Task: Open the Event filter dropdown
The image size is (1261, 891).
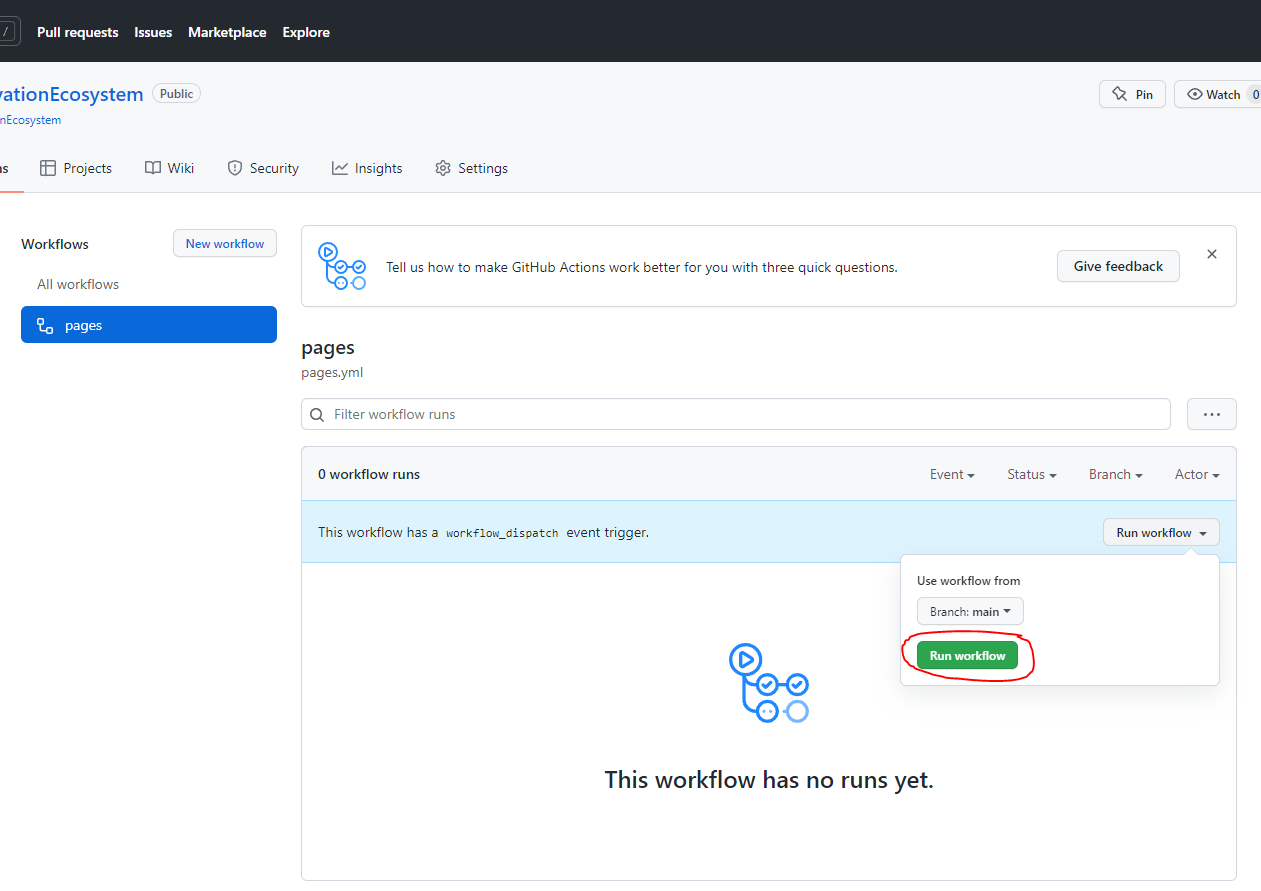Action: click(x=951, y=474)
